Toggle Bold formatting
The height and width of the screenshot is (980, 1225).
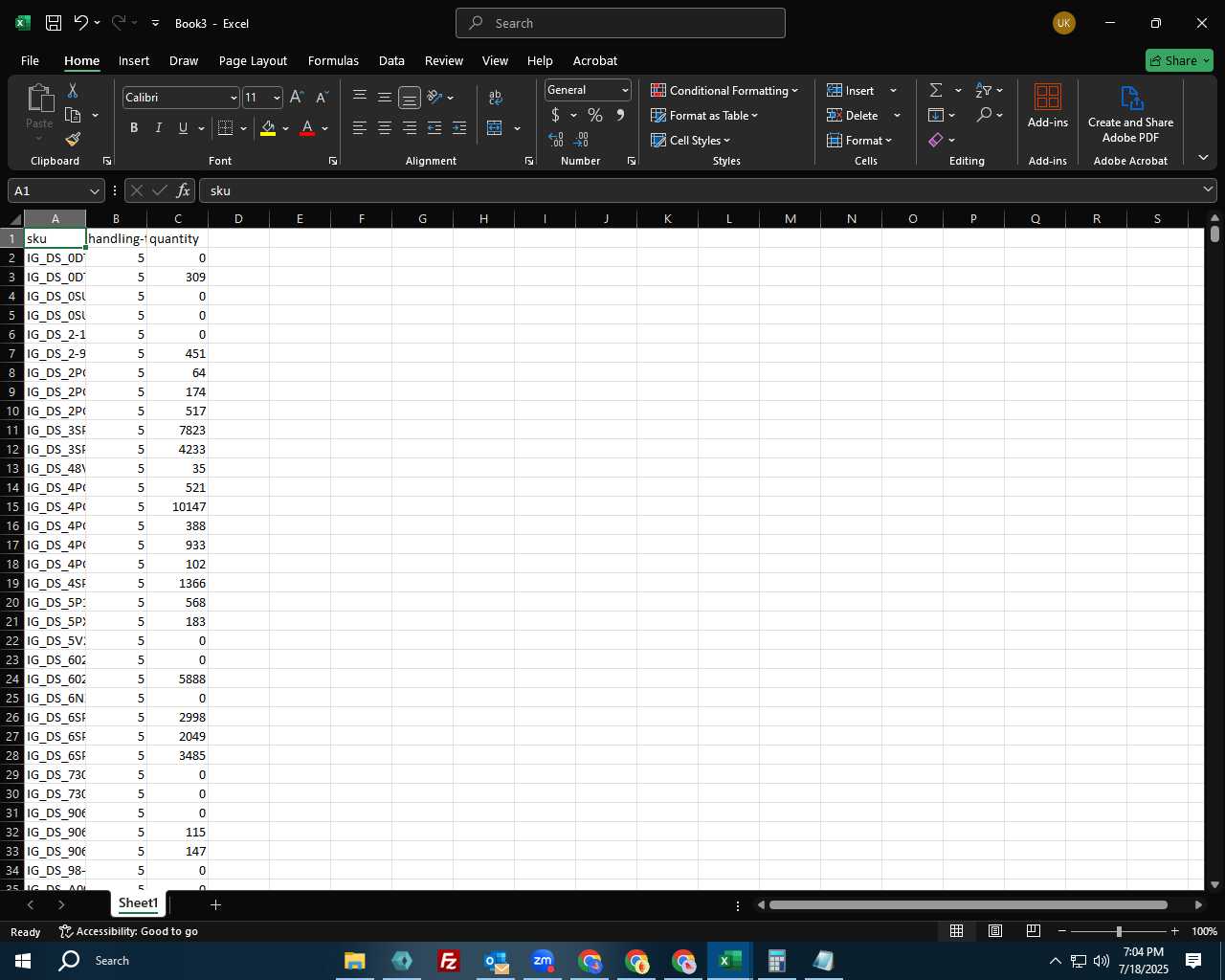(x=134, y=128)
